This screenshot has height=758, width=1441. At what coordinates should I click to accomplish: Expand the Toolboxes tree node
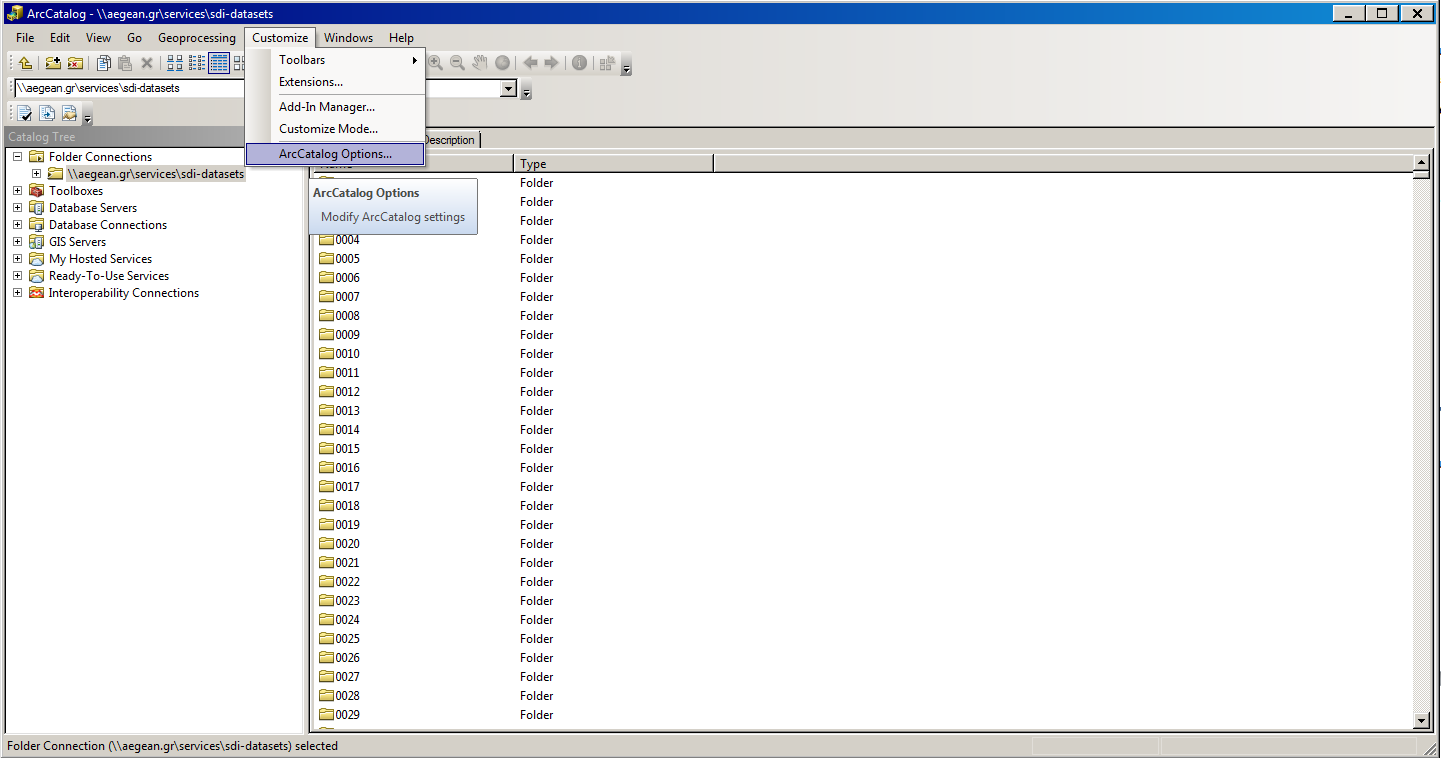(17, 190)
